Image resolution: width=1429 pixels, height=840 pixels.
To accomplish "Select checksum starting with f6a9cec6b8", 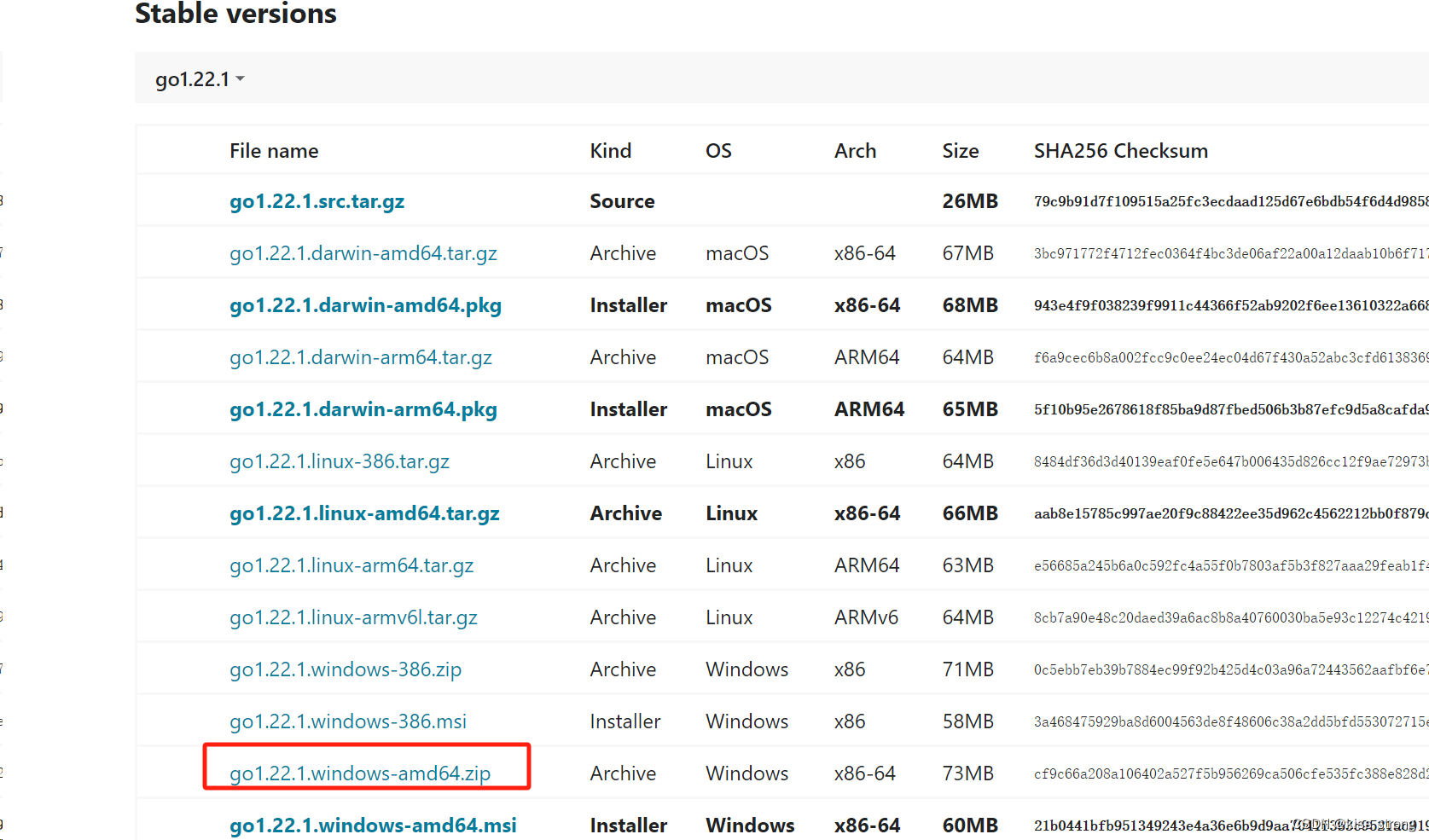I will (x=1231, y=357).
